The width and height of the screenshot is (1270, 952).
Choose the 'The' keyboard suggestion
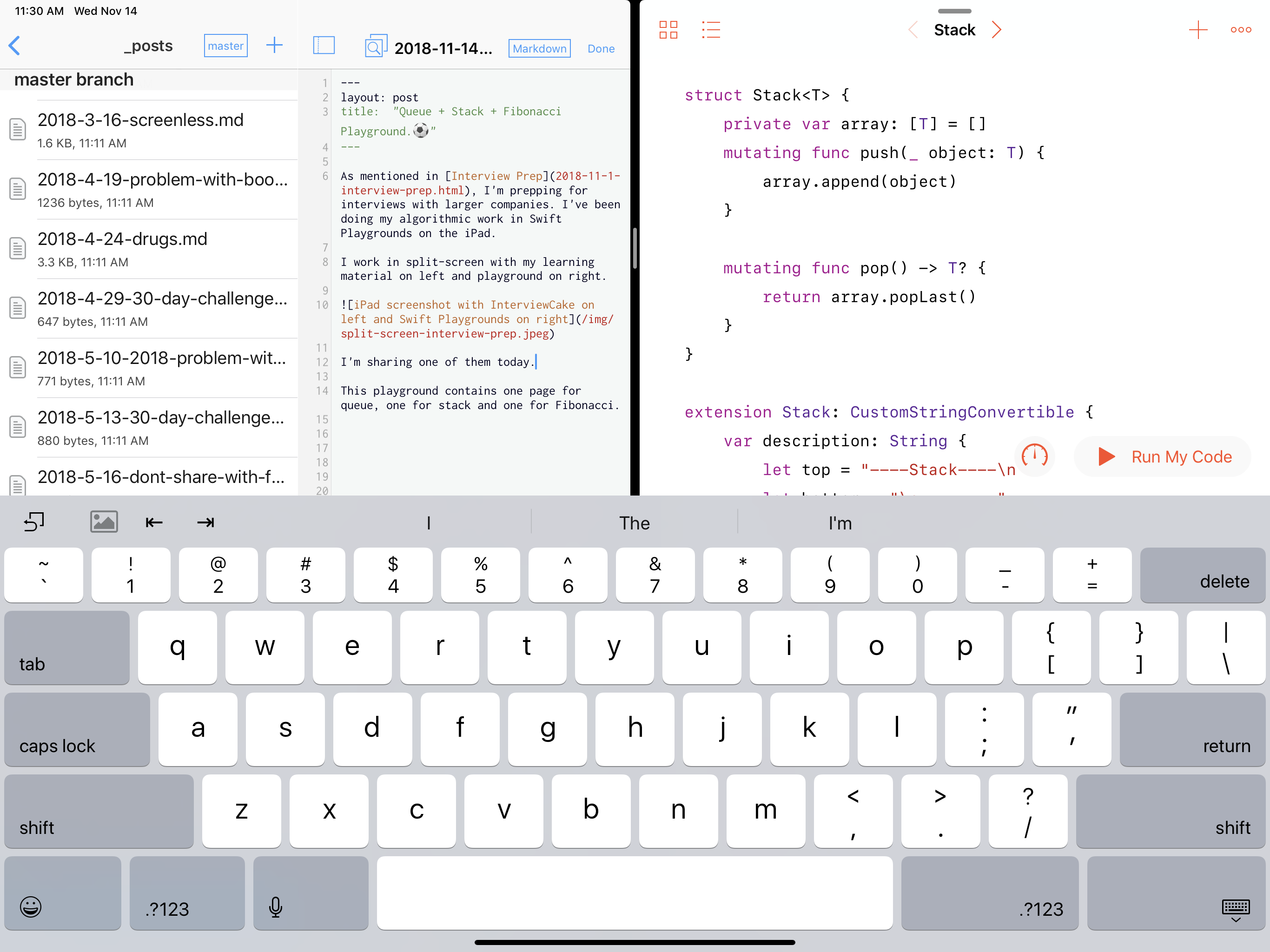[x=635, y=522]
